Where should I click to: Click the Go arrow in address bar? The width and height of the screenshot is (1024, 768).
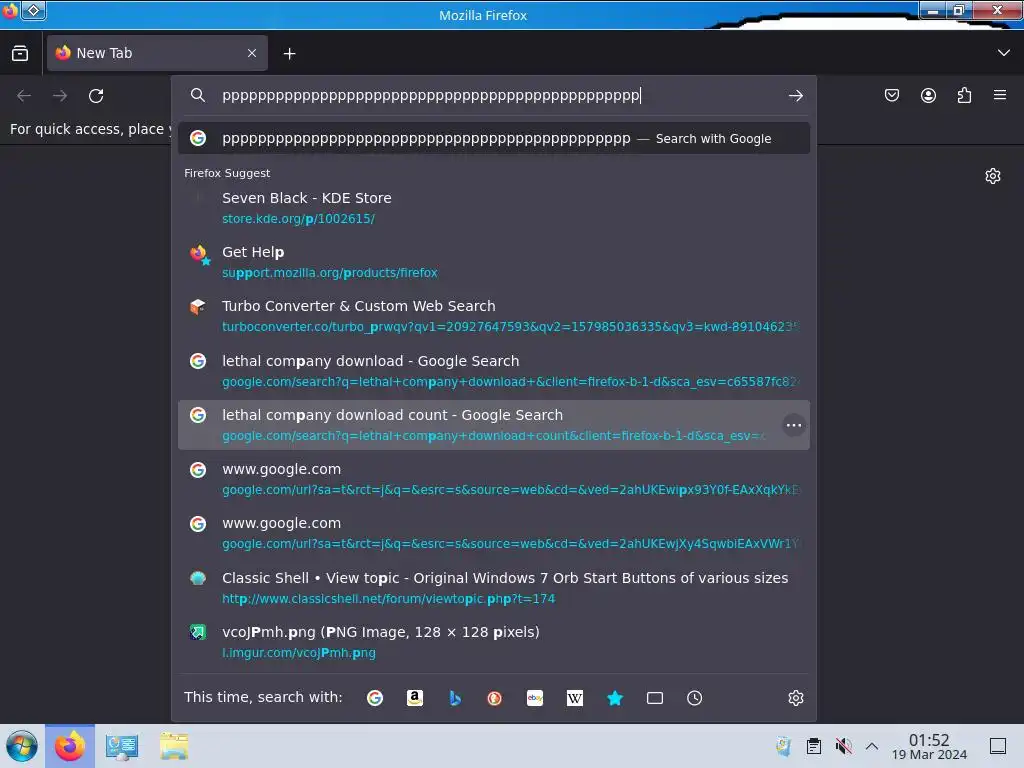tap(795, 95)
